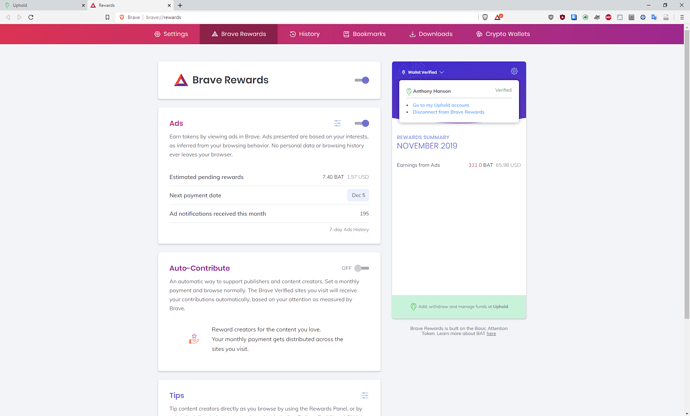Click the NOVEMBER 2019 summary heading
The width and height of the screenshot is (690, 416).
[427, 146]
